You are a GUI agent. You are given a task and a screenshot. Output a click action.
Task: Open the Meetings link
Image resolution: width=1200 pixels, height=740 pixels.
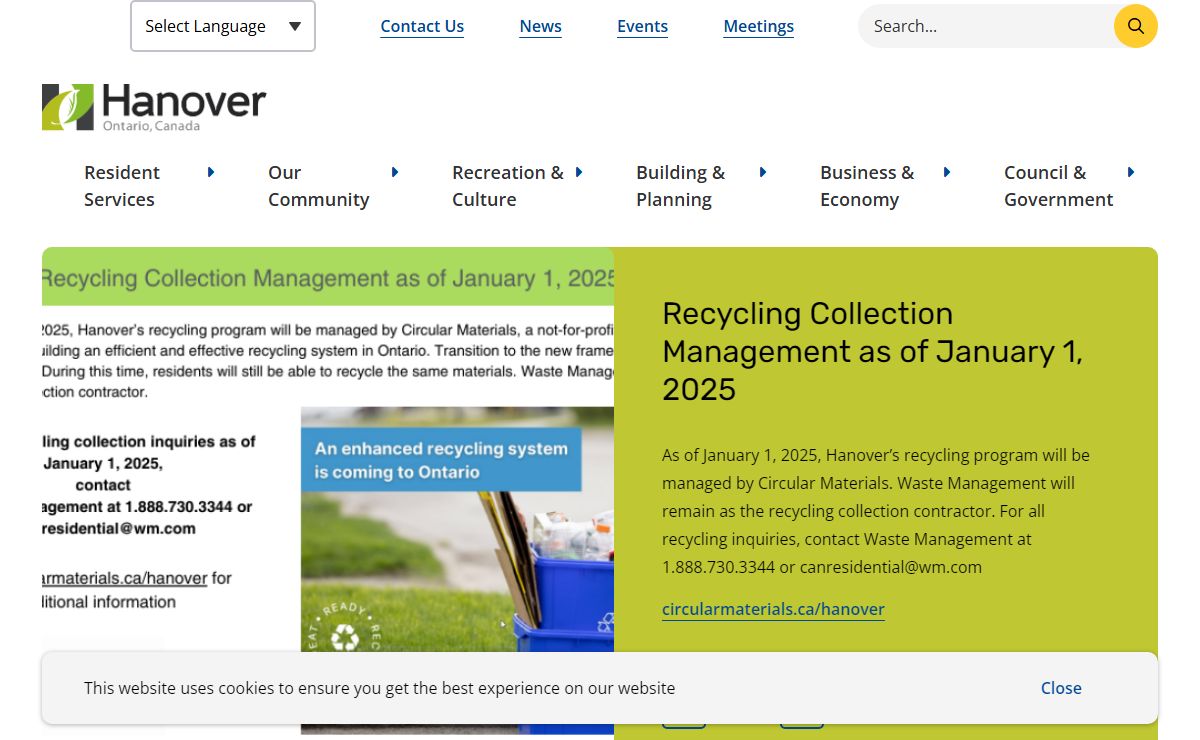click(x=759, y=27)
